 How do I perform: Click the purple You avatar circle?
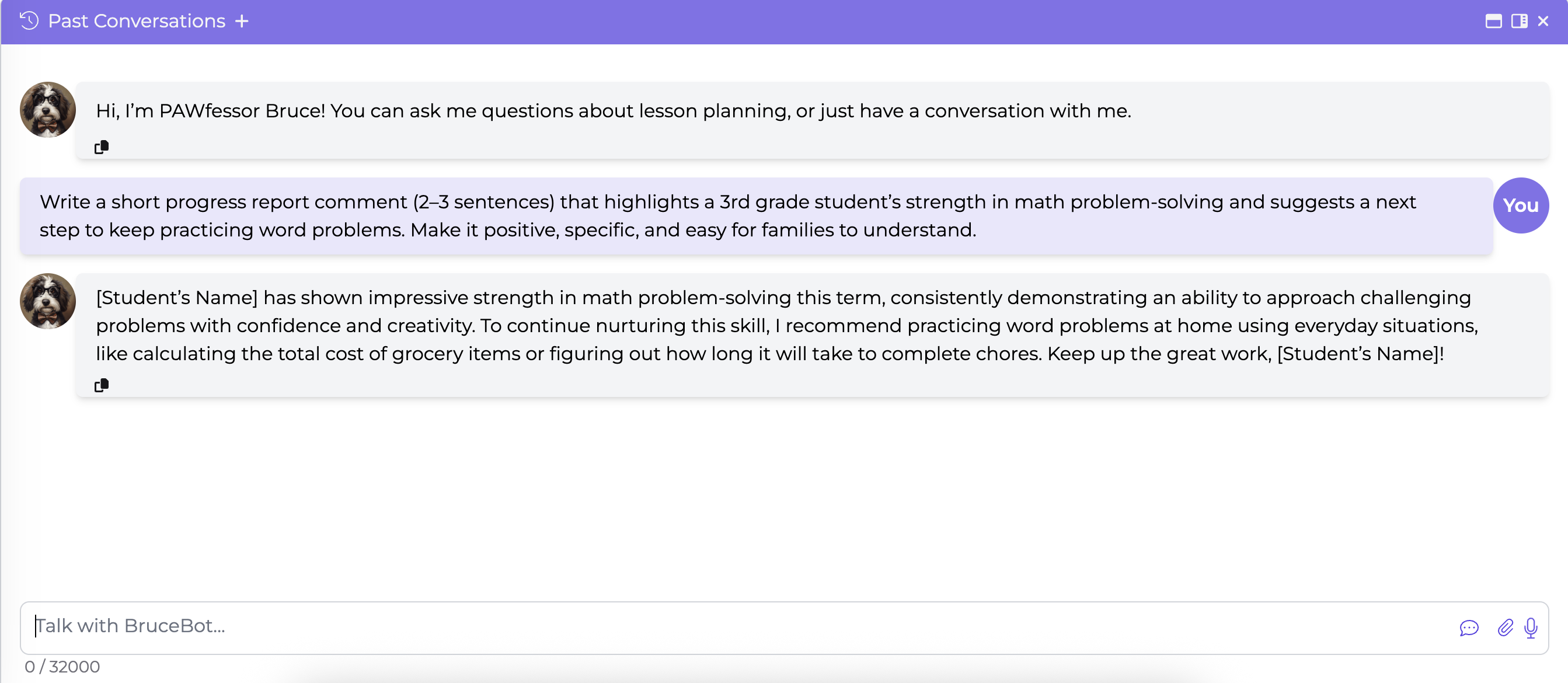point(1521,205)
